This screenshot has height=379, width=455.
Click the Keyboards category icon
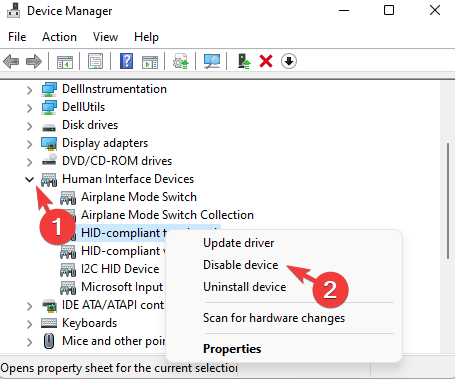(x=49, y=323)
